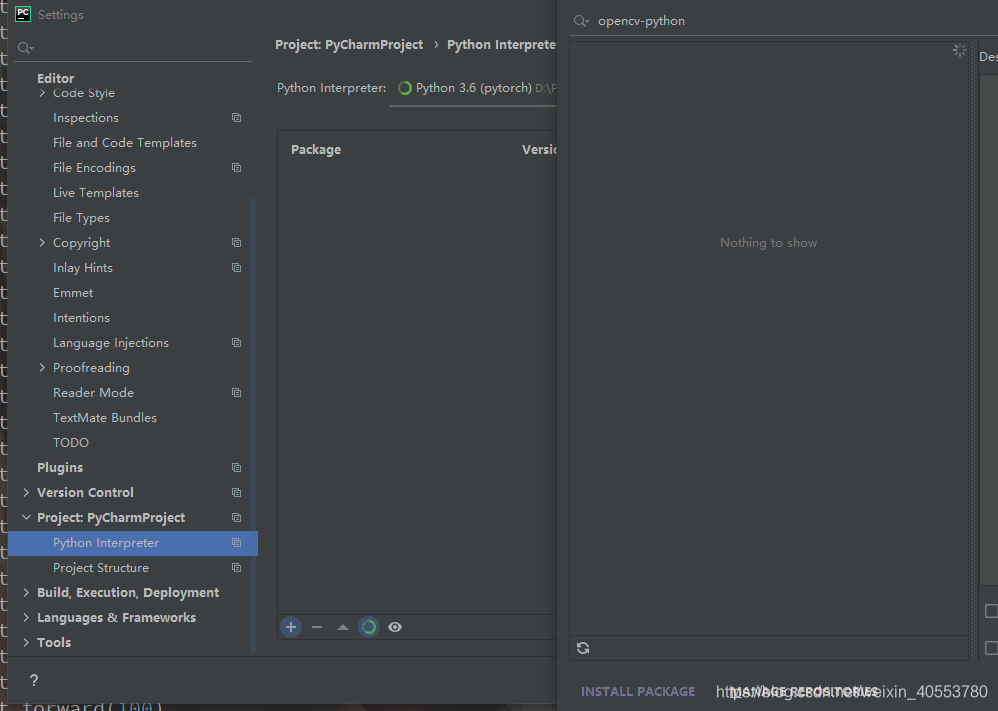Open File and Code Templates settings
This screenshot has height=711, width=998.
125,143
